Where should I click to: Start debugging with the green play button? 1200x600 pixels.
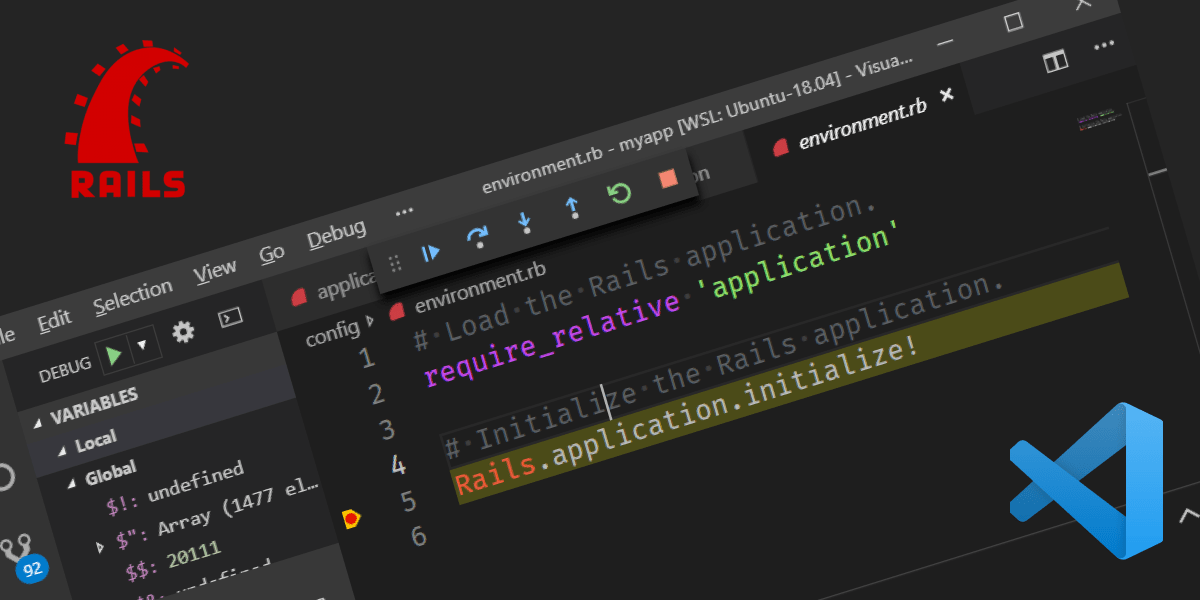click(115, 356)
